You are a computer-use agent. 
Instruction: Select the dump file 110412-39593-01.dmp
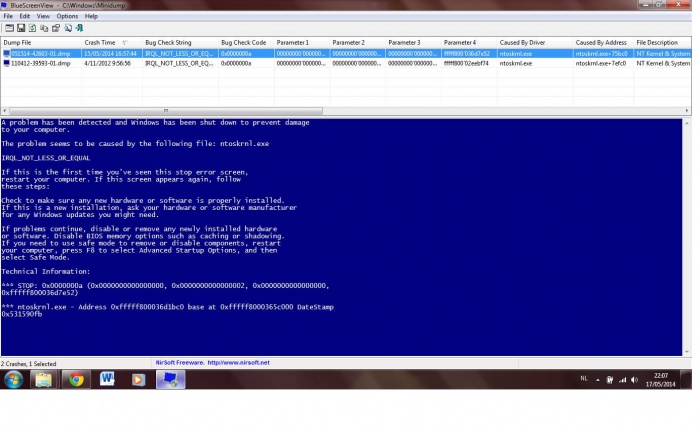41,63
